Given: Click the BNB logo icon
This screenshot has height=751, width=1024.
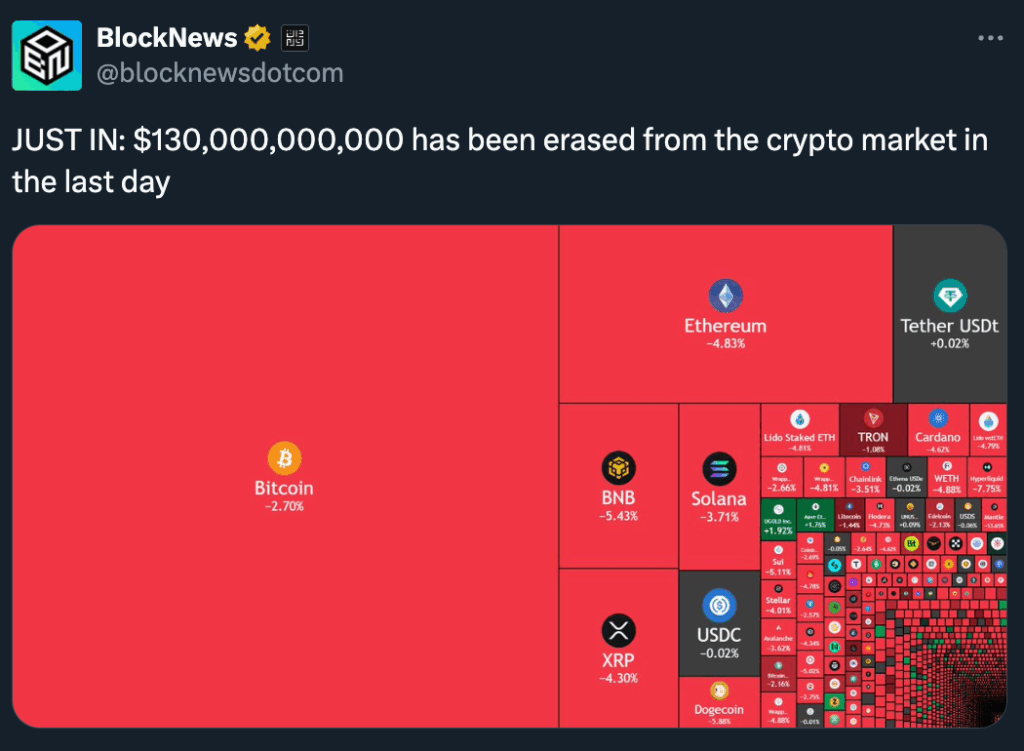Looking at the screenshot, I should pos(618,468).
